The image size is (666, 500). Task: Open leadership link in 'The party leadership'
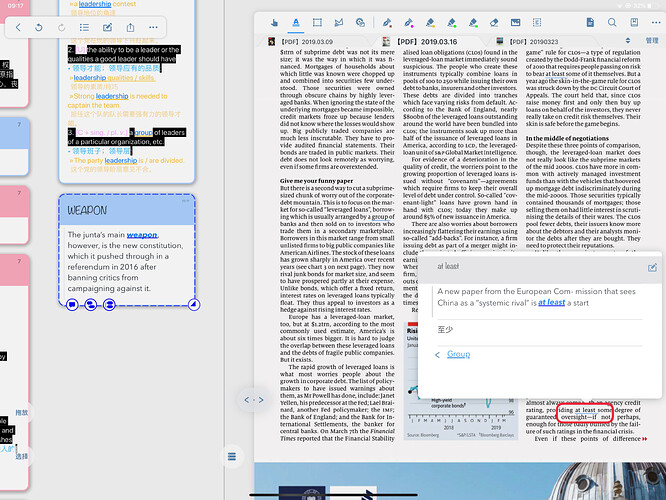point(121,160)
